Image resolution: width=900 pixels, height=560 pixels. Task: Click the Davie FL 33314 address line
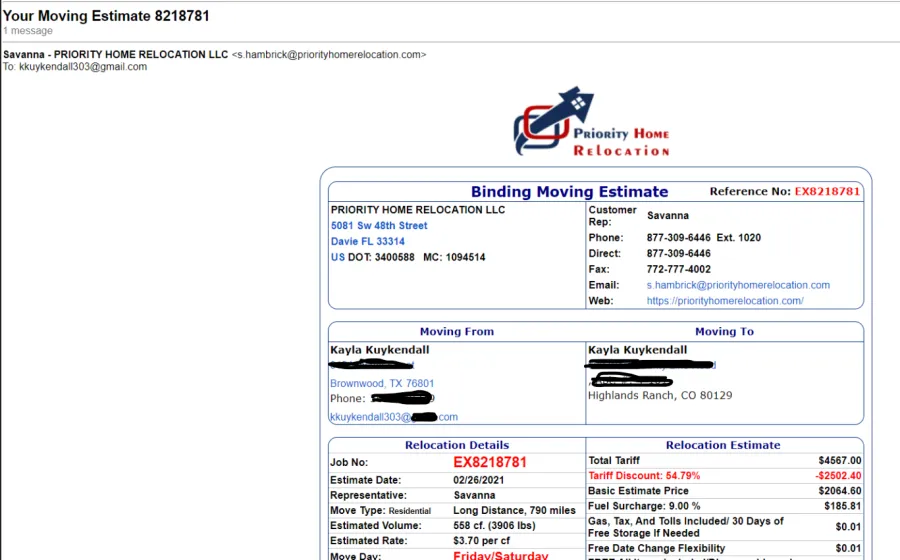coord(367,242)
